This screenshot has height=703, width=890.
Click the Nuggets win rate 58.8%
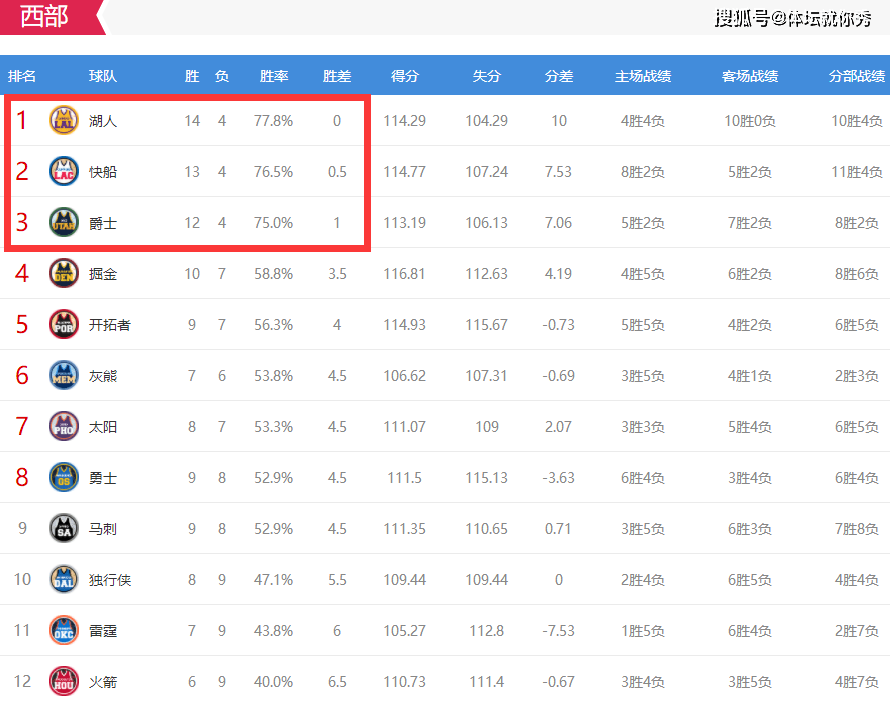(x=274, y=274)
